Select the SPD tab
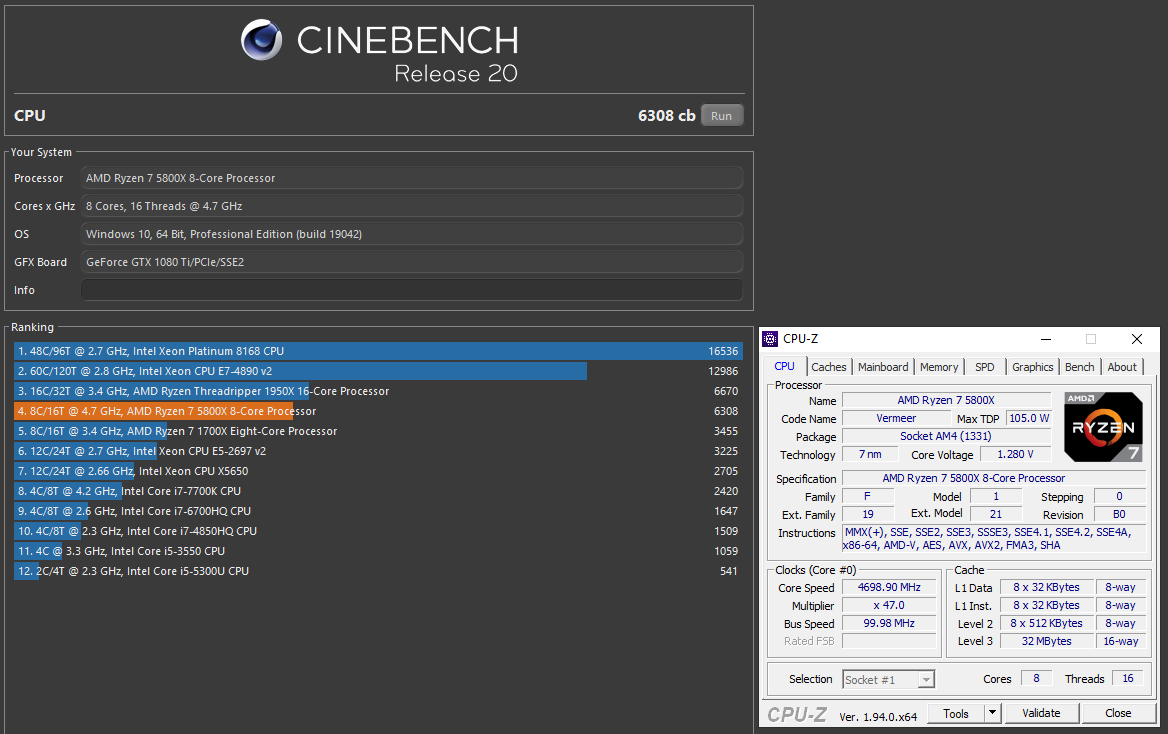This screenshot has width=1168, height=734. [x=984, y=367]
